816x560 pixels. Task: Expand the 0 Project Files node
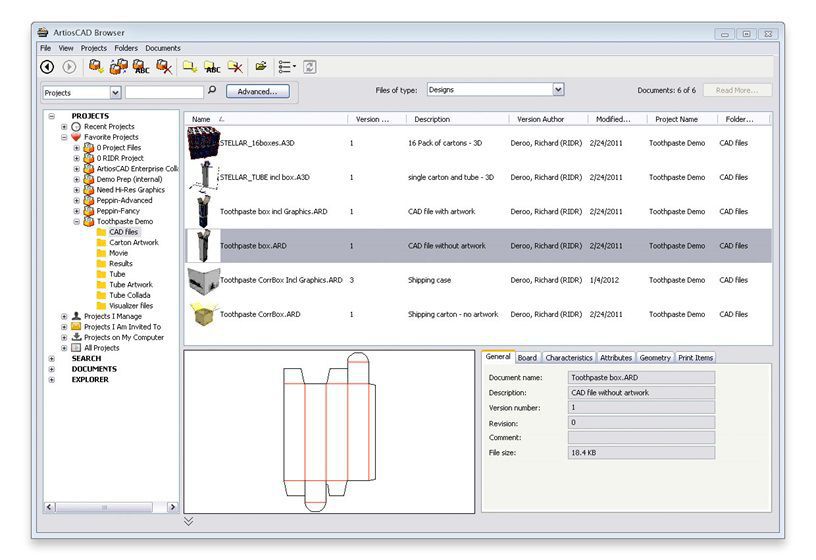coord(76,148)
